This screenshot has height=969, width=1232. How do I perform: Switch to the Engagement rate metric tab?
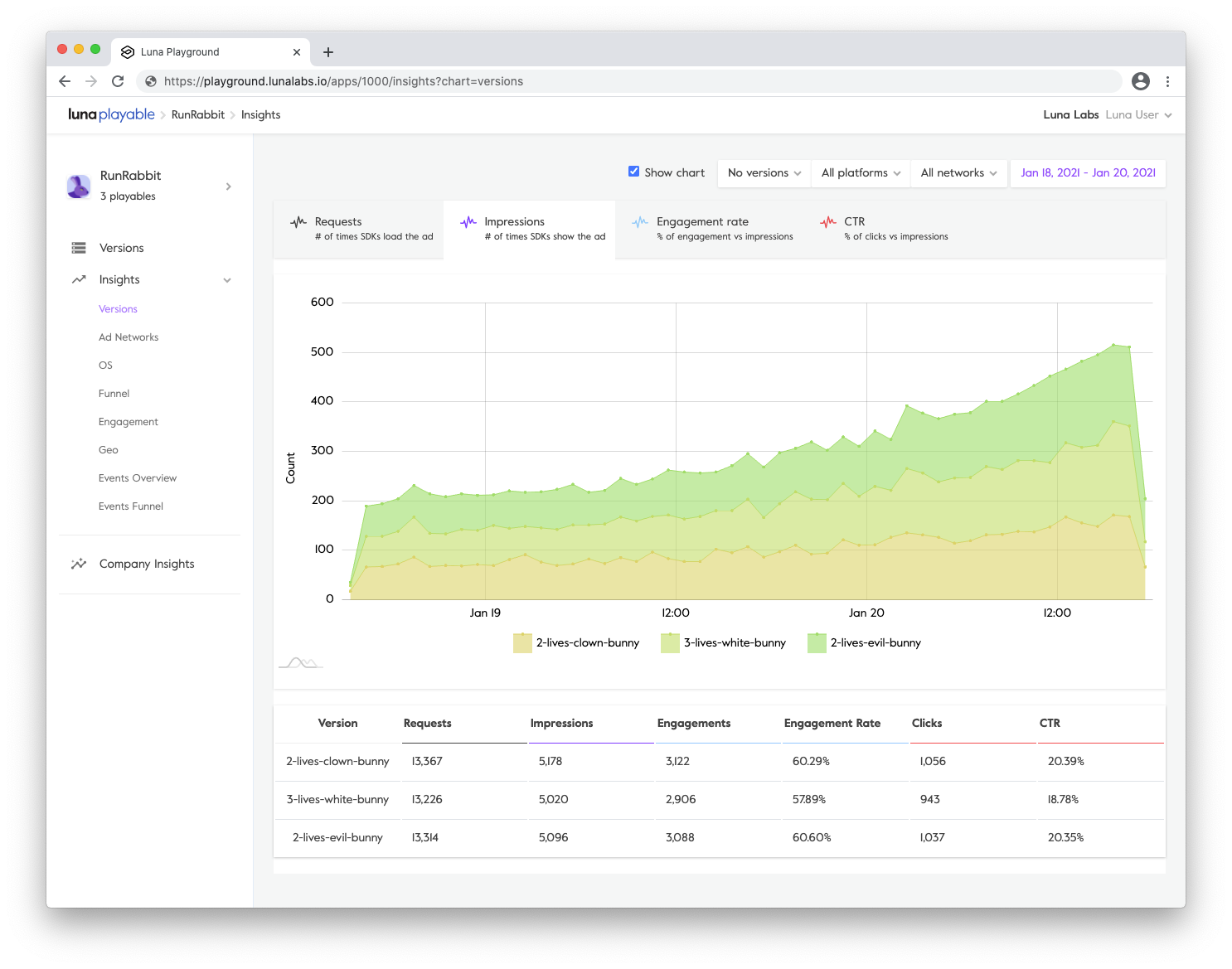713,229
